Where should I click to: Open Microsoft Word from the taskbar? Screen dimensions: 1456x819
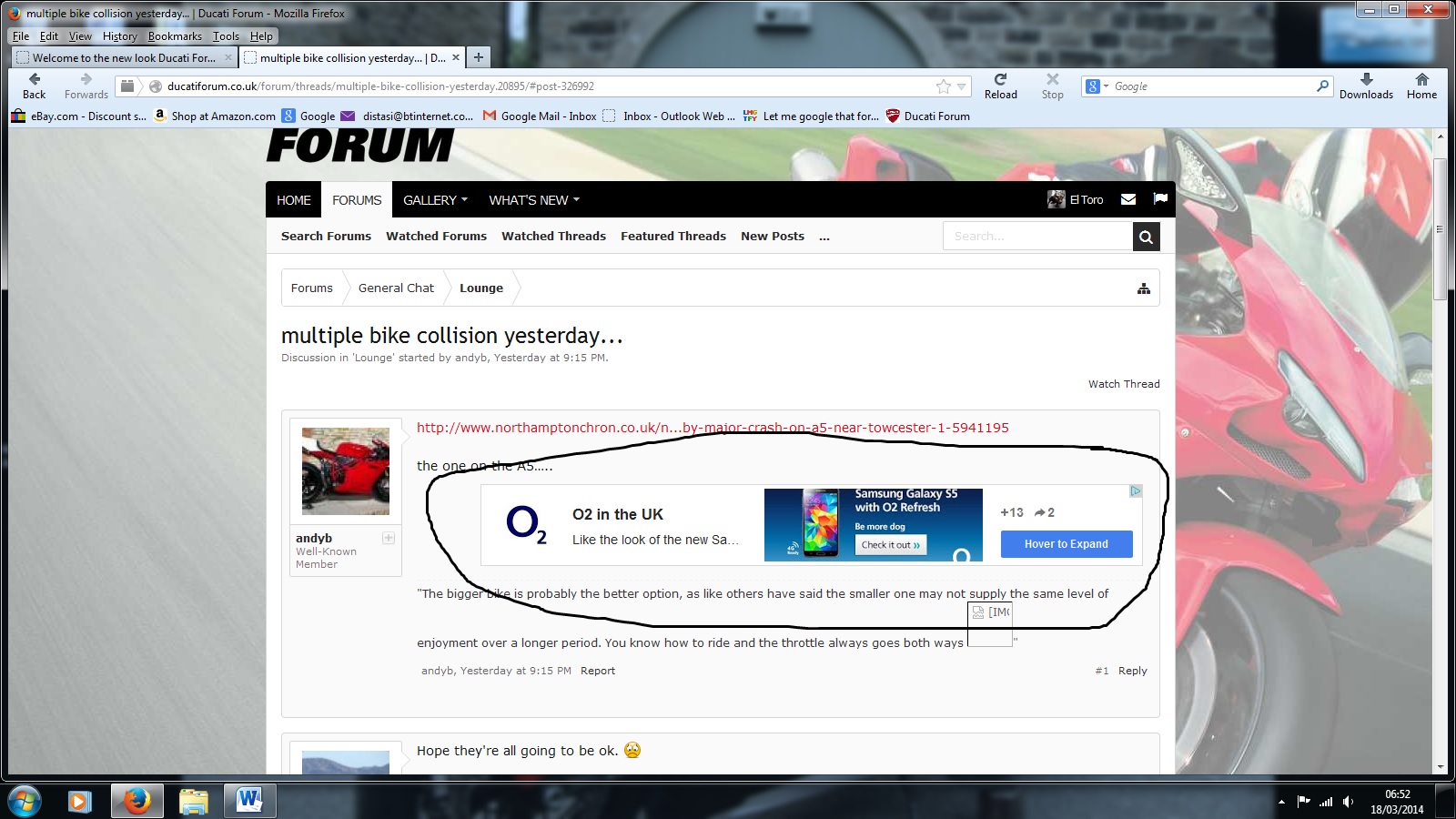coord(248,801)
